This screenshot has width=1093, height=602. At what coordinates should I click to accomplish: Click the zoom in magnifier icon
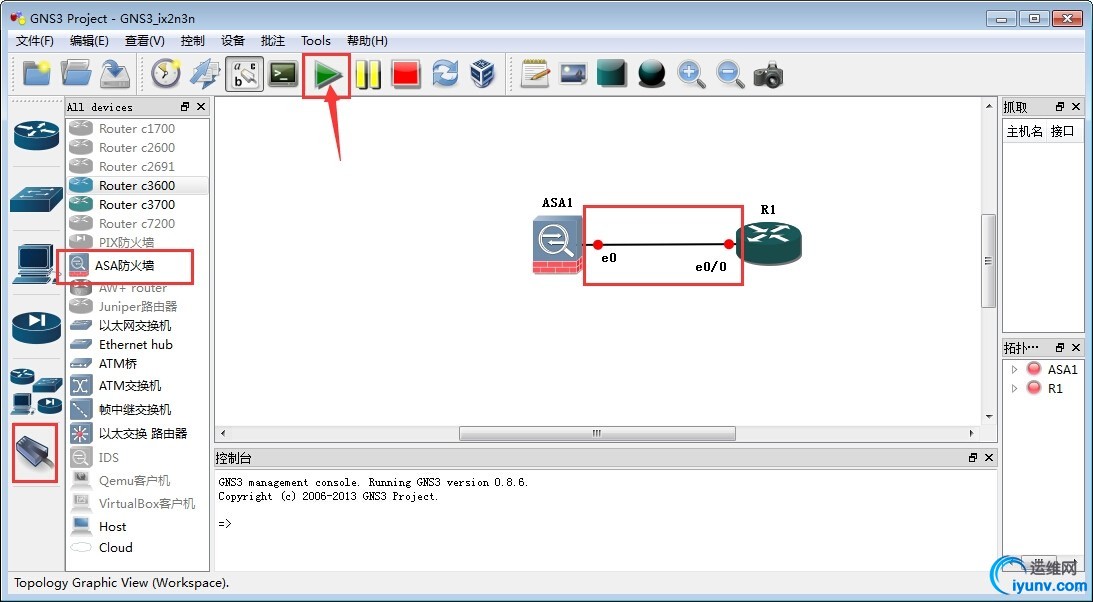tap(691, 74)
